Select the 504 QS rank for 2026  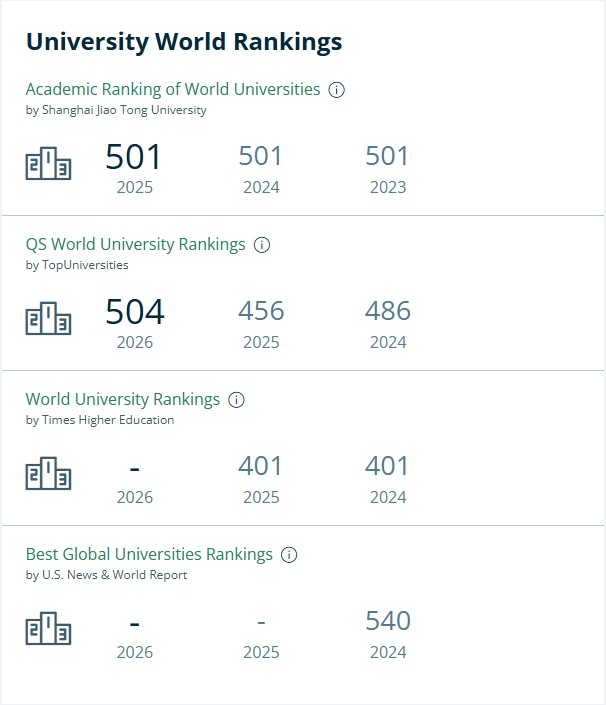coord(135,312)
